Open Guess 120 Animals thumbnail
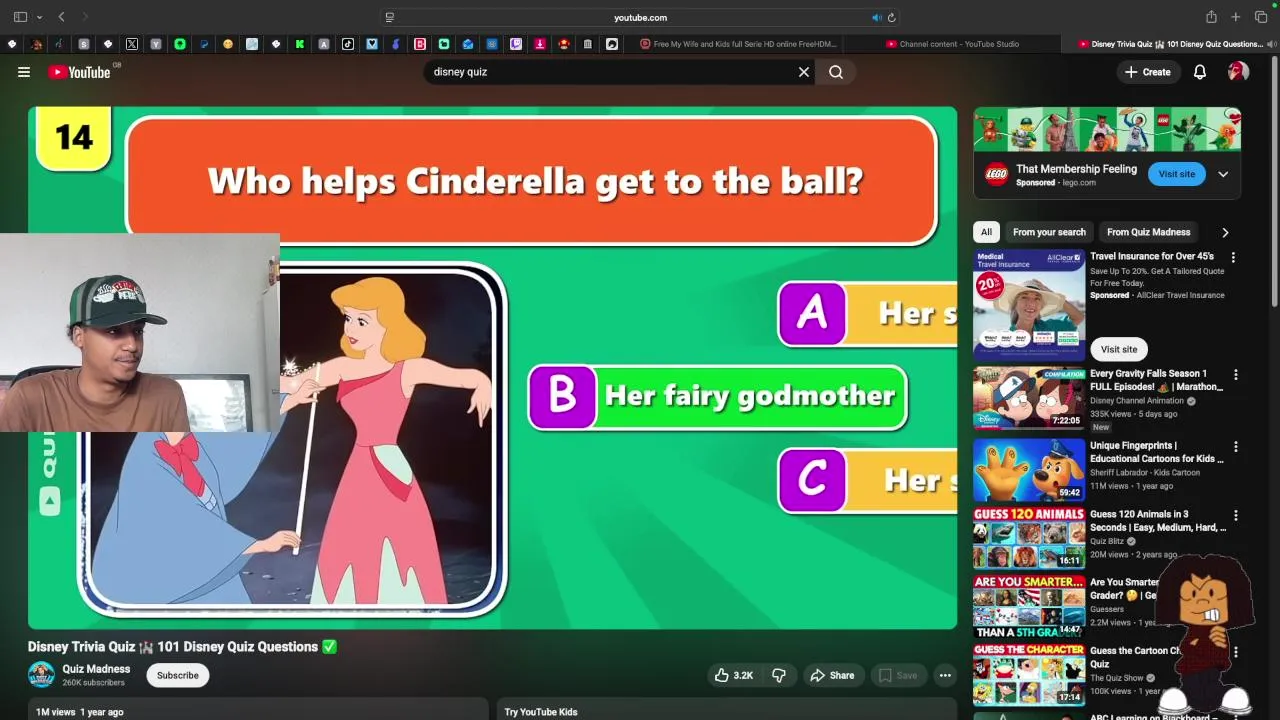 pos(1029,538)
